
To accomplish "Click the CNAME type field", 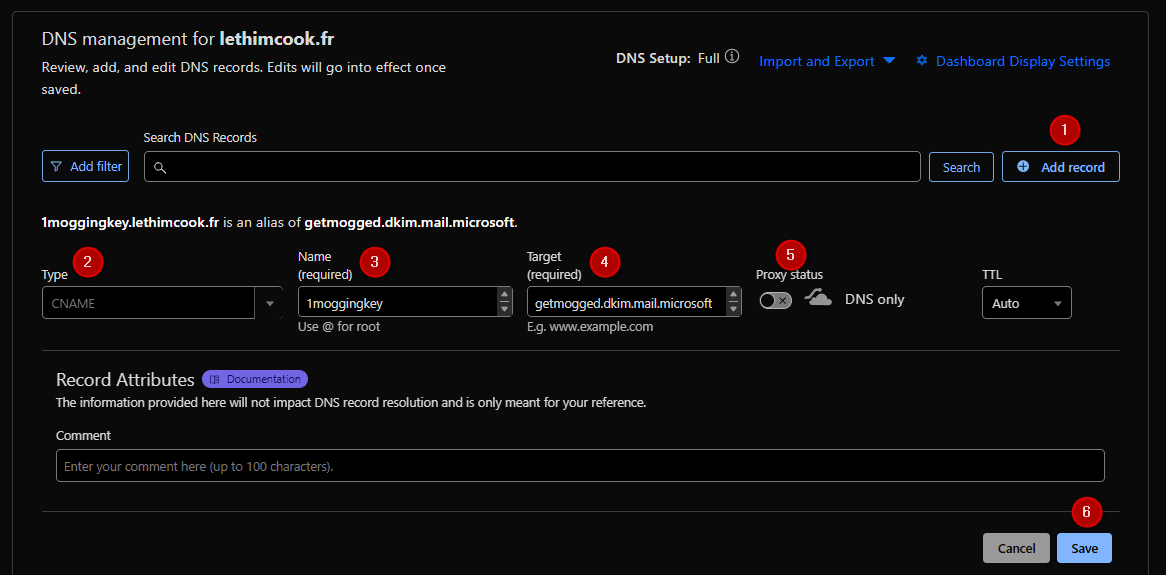I will (x=149, y=303).
